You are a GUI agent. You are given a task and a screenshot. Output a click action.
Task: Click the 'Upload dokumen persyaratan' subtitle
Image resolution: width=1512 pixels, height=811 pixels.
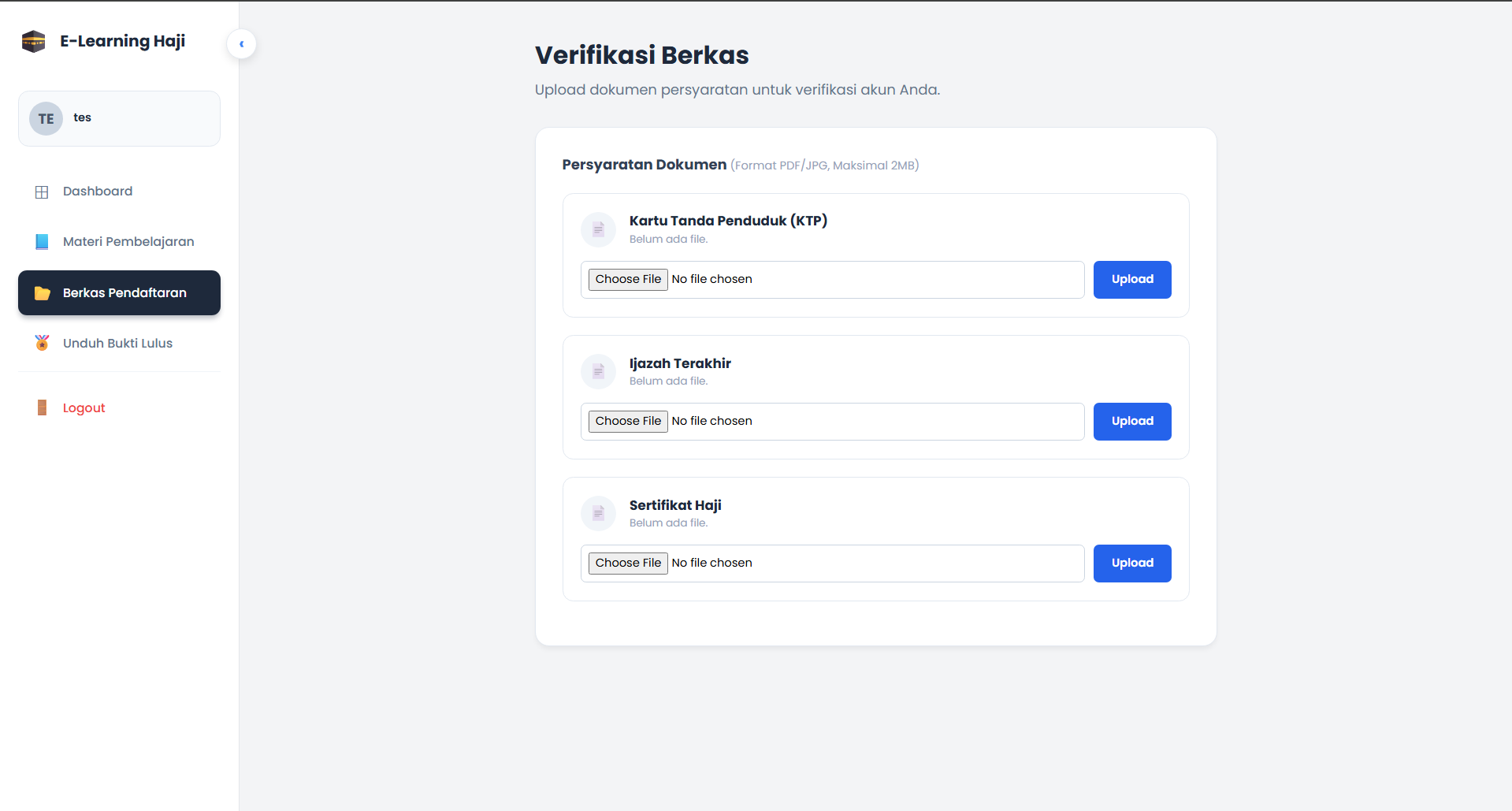[x=737, y=90]
